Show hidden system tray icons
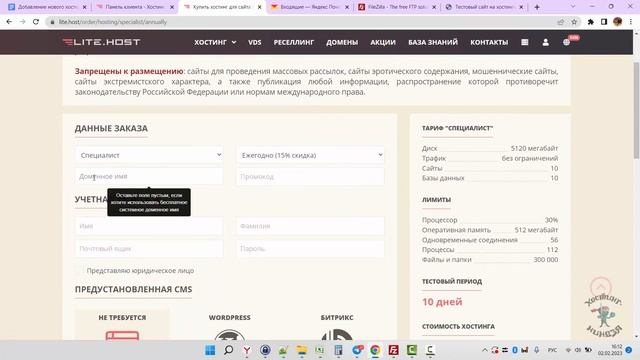This screenshot has height=360, width=640. (x=484, y=350)
